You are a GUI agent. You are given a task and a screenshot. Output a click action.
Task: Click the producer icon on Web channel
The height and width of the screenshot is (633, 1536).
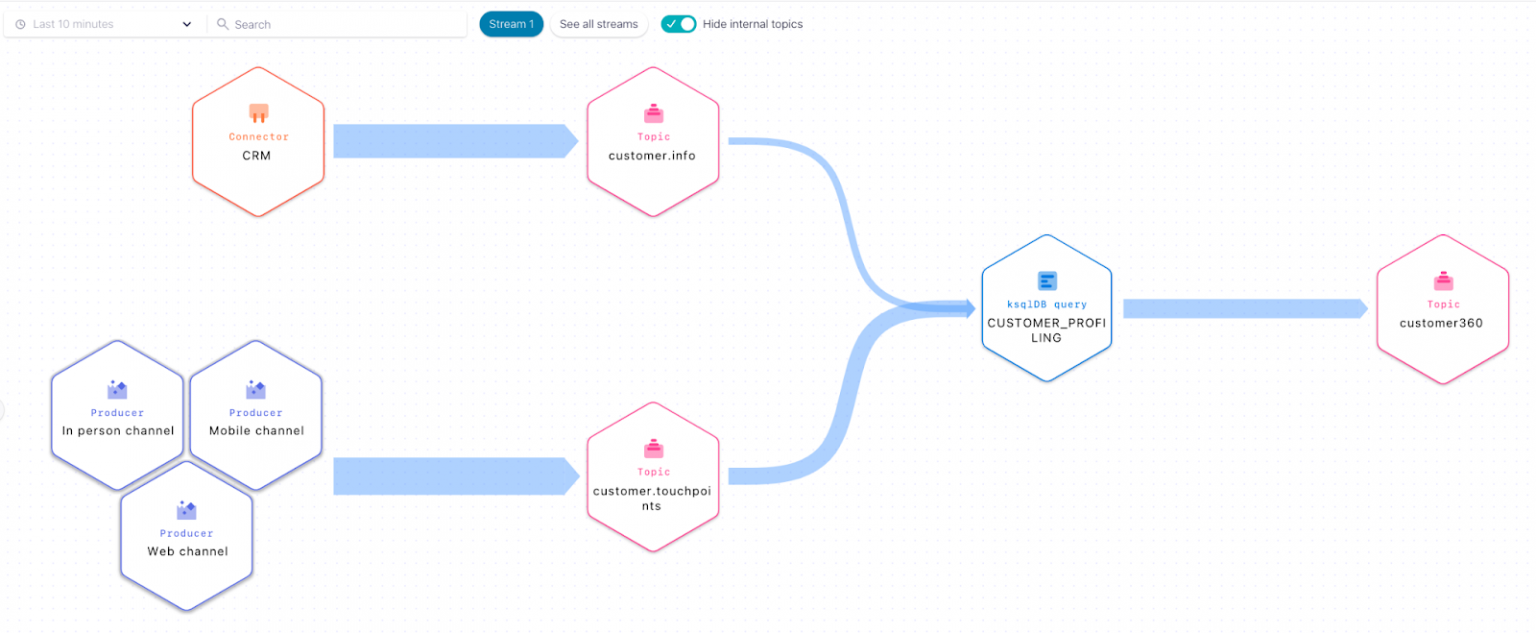point(186,509)
